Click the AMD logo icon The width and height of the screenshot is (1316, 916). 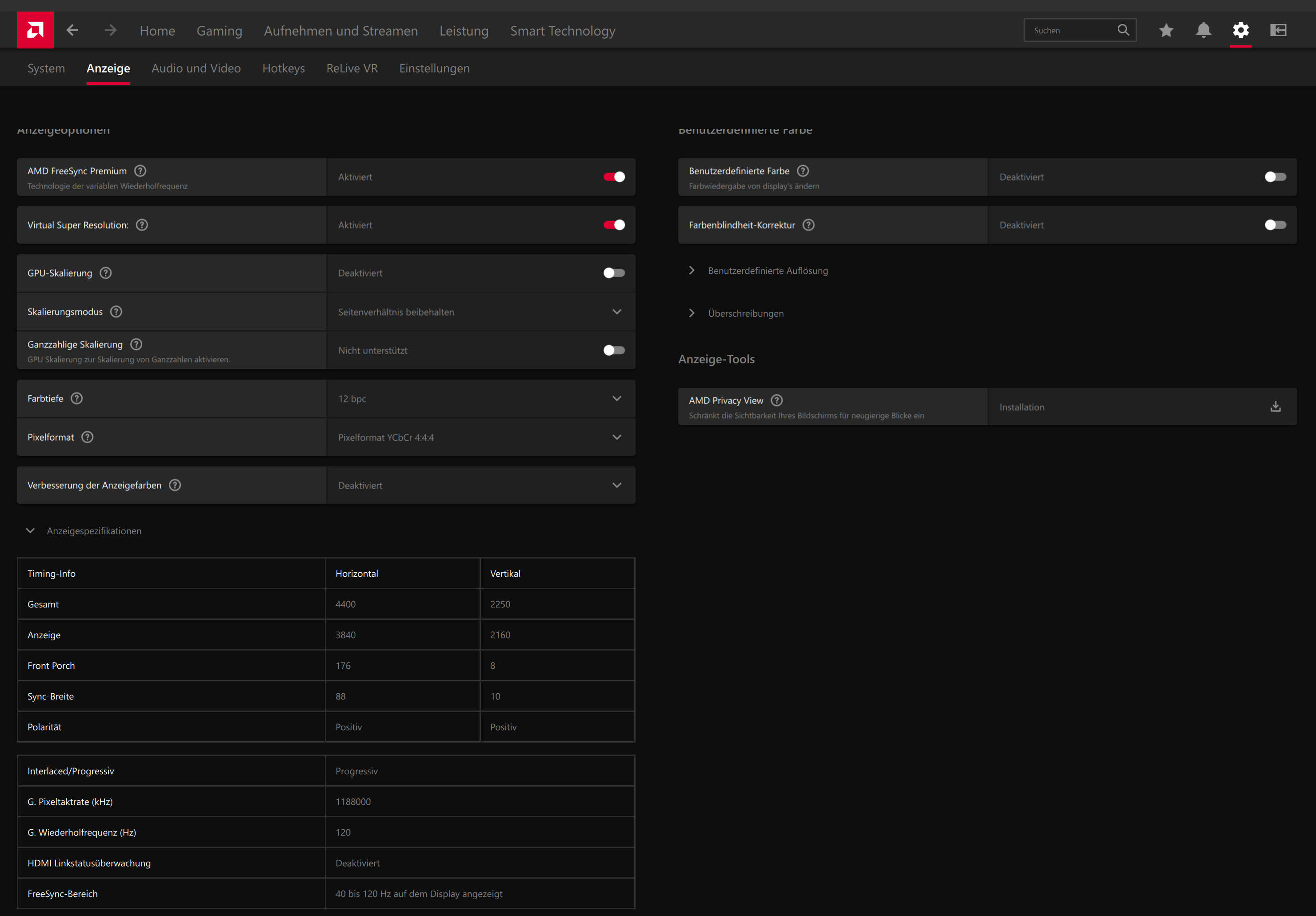click(x=36, y=30)
